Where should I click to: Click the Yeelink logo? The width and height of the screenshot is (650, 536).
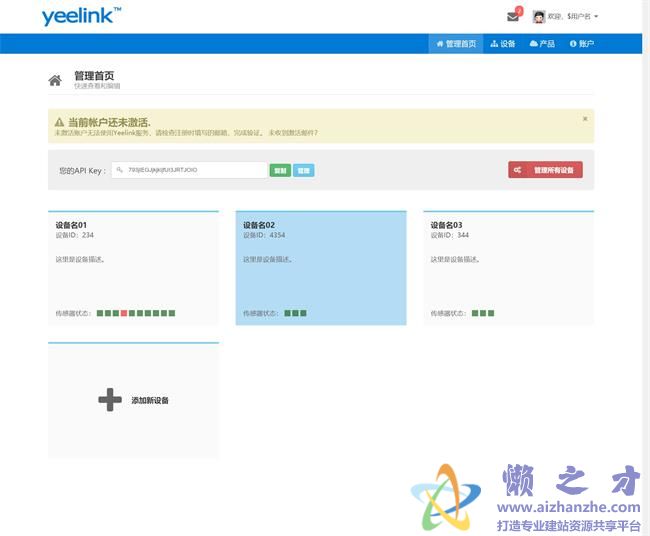coord(81,16)
